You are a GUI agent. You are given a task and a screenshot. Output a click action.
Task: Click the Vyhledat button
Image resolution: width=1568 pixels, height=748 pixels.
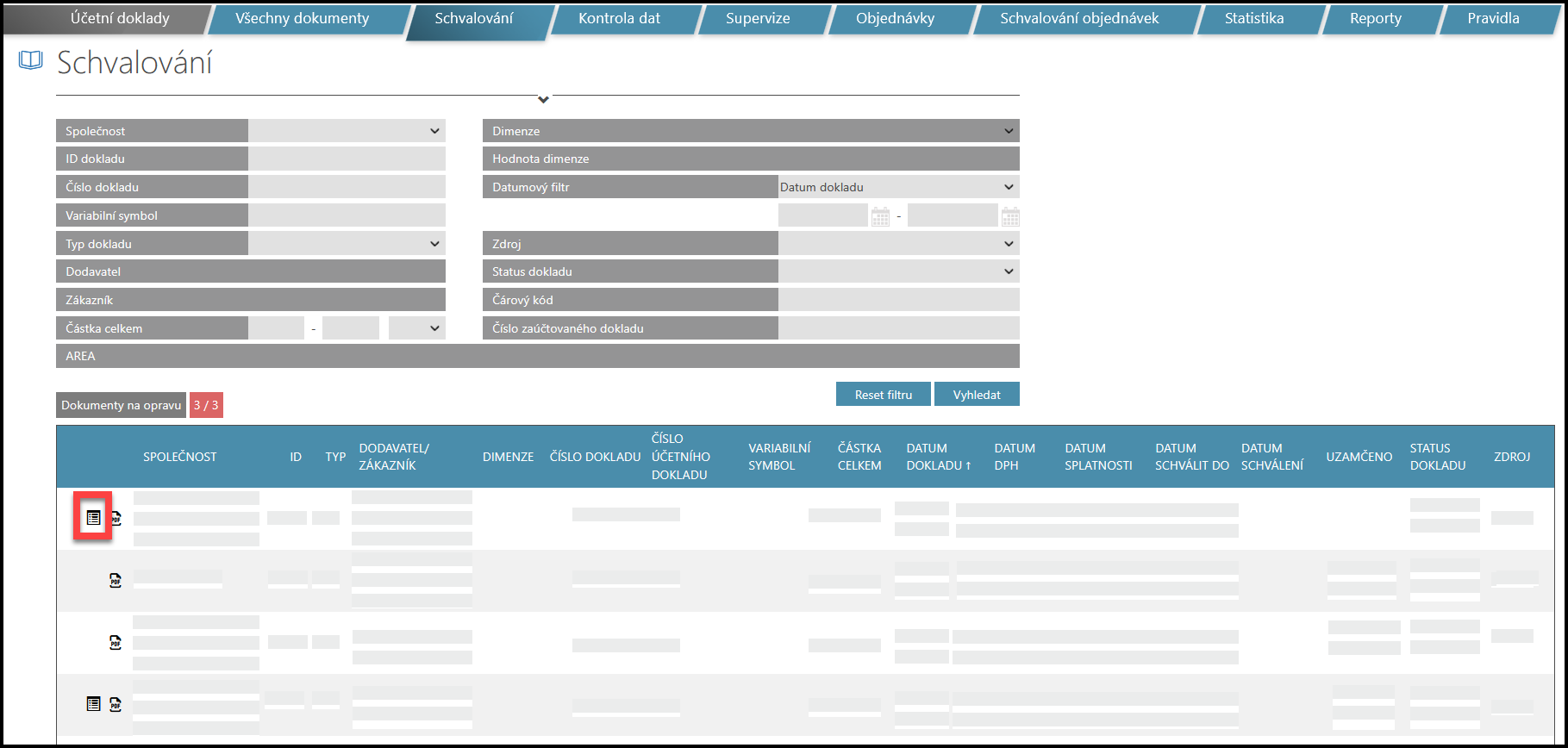pyautogui.click(x=977, y=395)
